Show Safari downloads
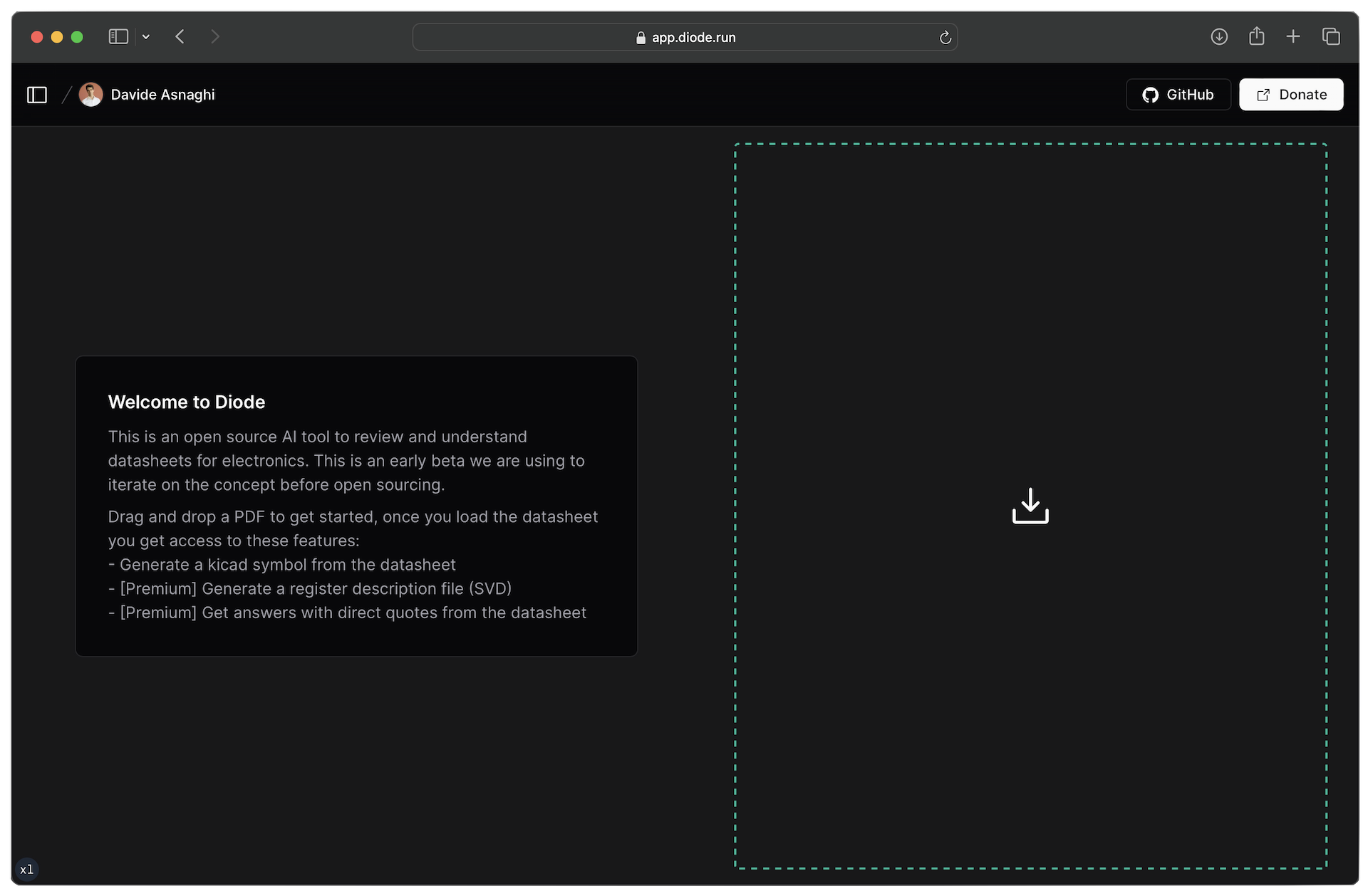This screenshot has height=896, width=1368. (1219, 37)
